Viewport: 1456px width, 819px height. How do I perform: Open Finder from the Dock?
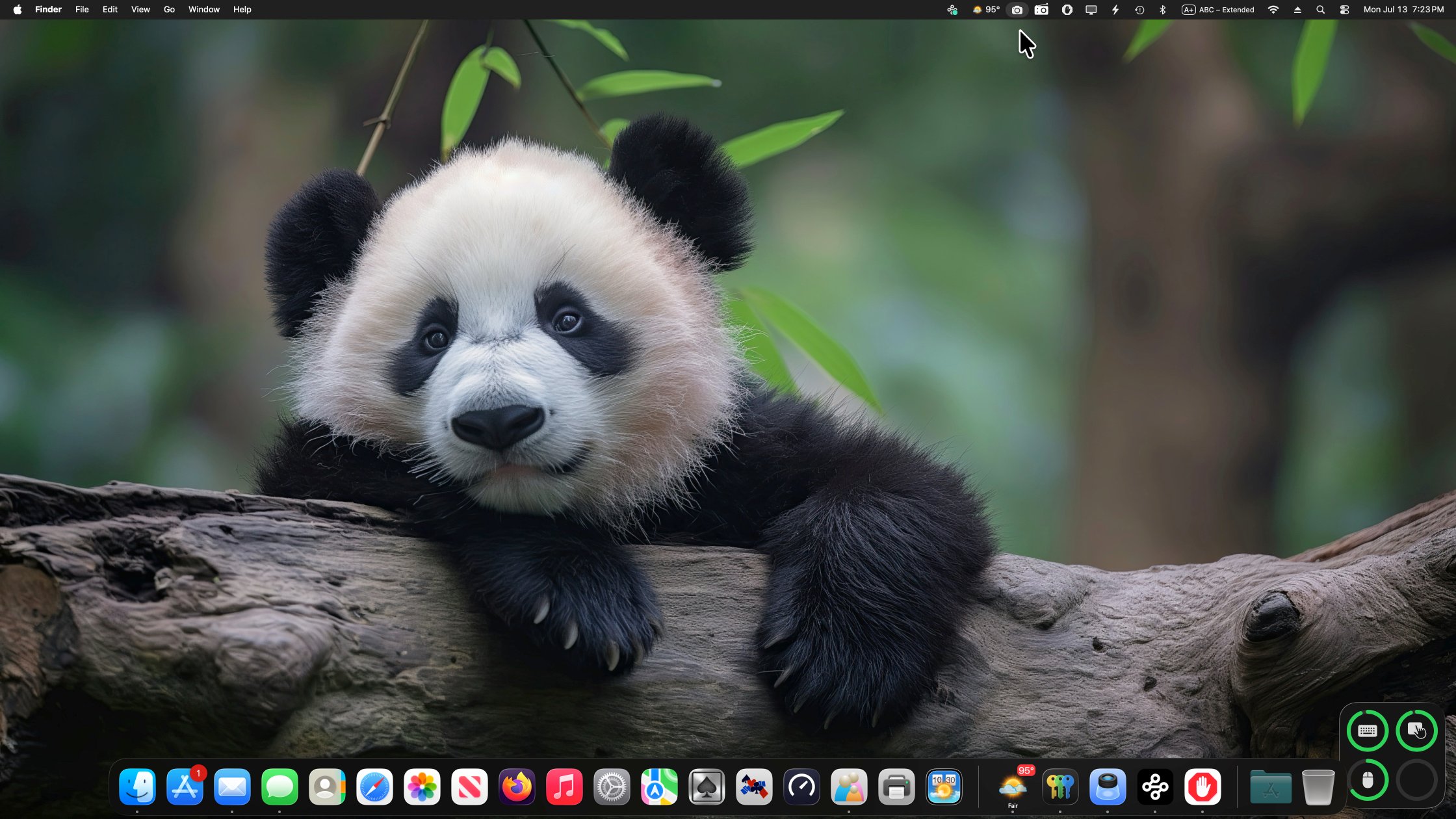(137, 787)
